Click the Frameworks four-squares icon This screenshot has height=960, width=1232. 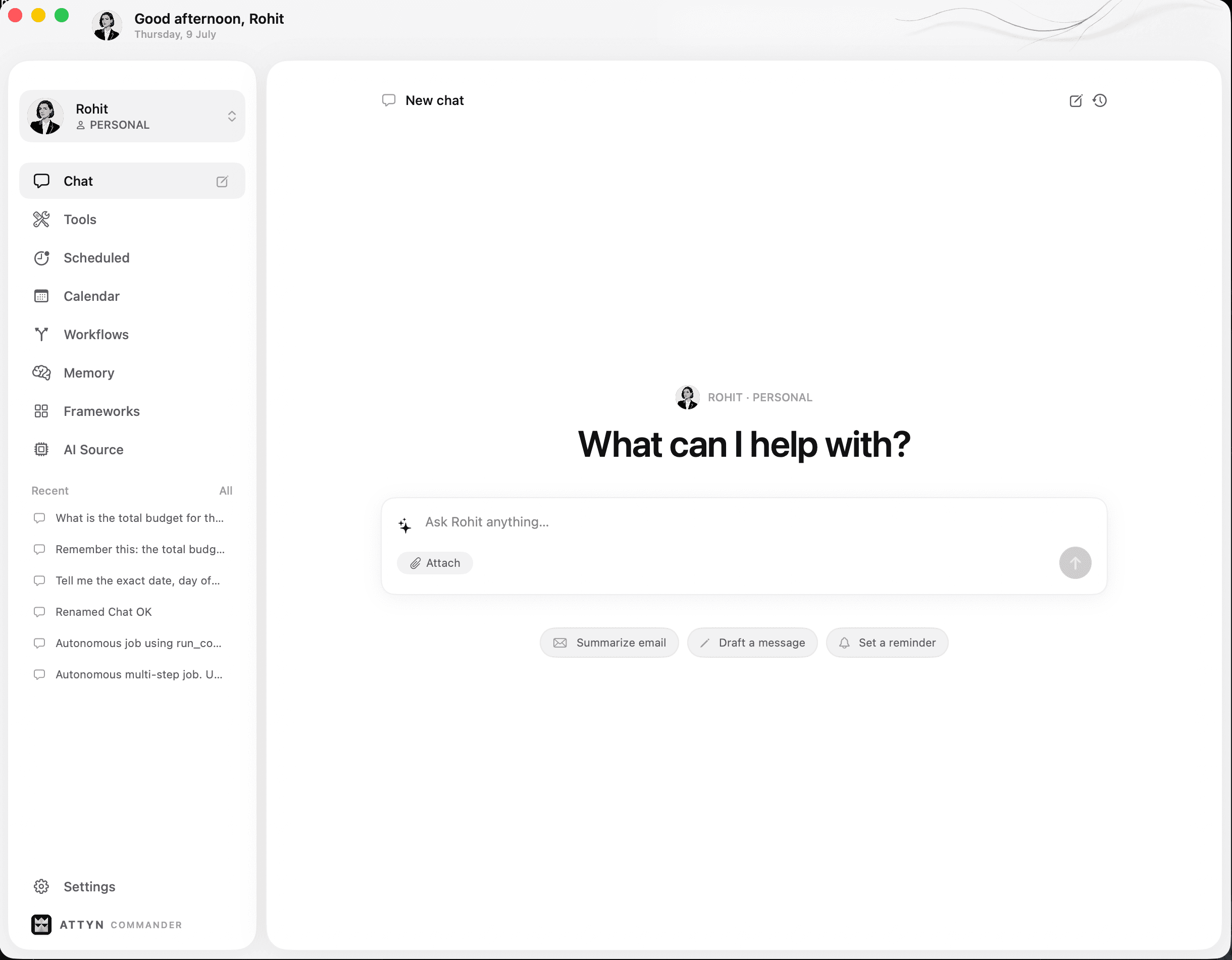[41, 411]
